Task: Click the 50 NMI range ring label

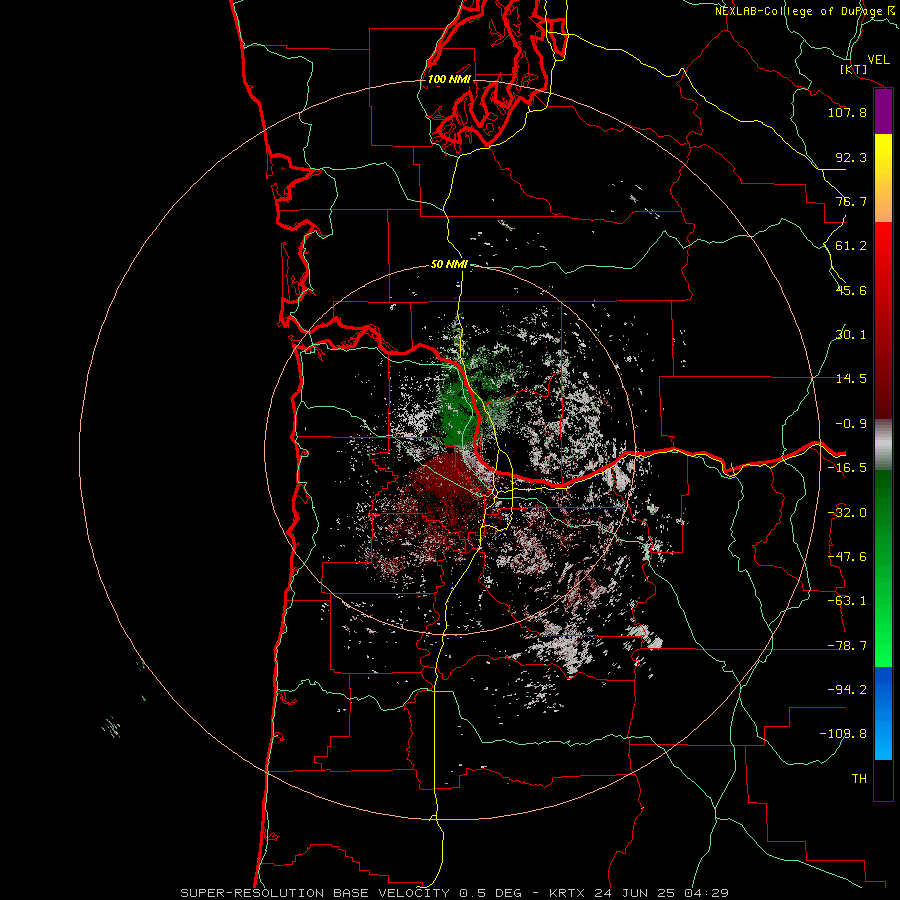Action: point(449,265)
